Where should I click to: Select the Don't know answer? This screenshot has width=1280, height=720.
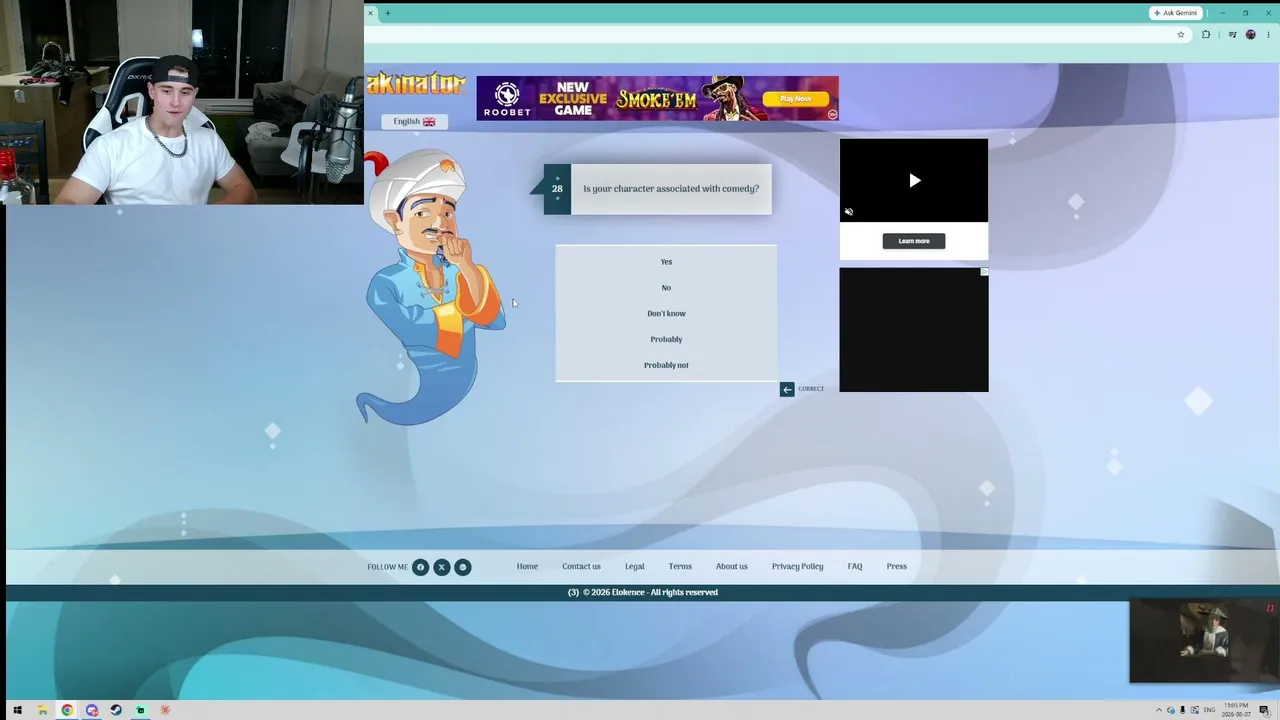(666, 314)
